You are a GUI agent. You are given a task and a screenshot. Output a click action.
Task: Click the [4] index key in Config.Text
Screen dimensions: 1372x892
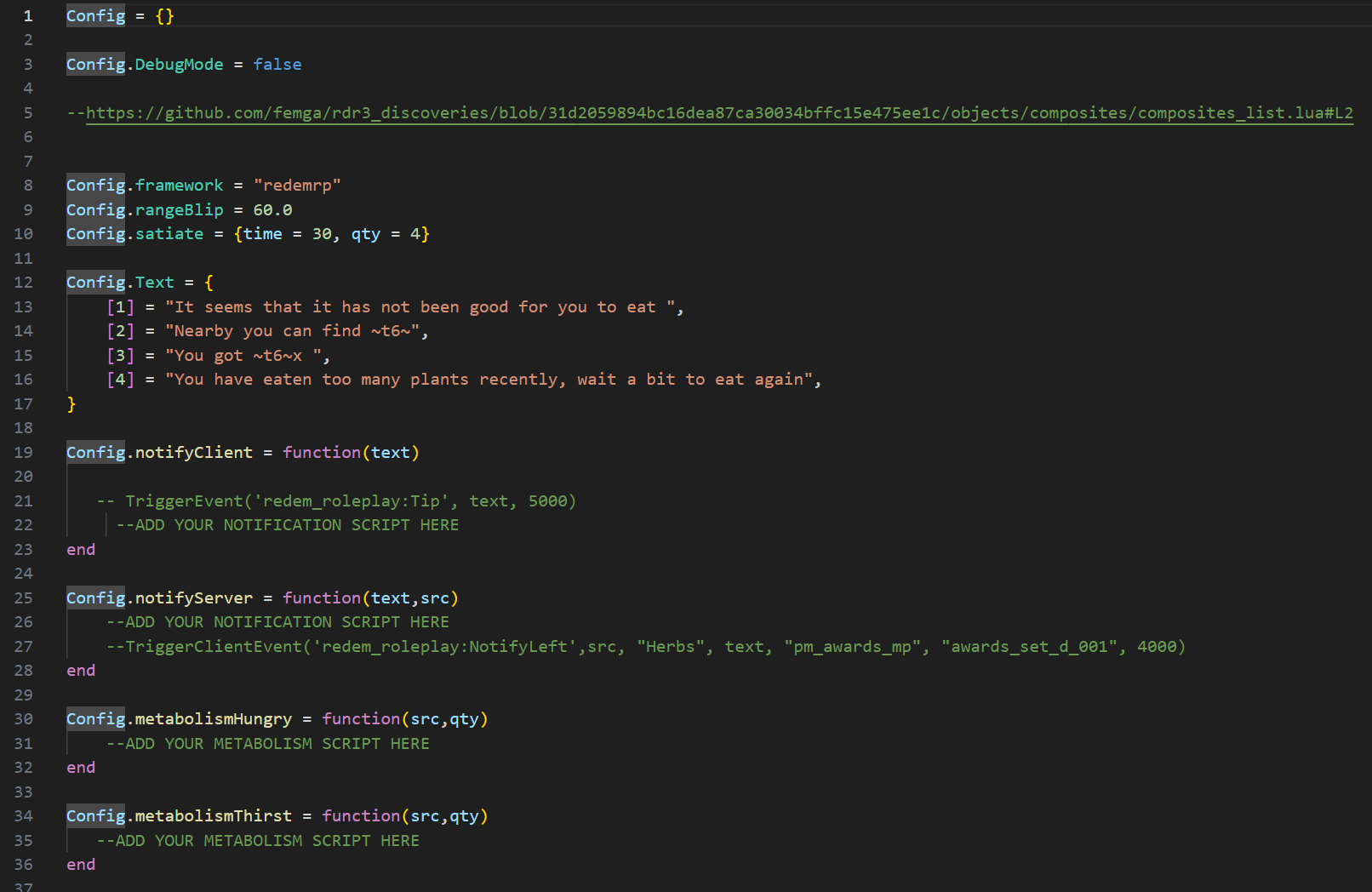pos(121,380)
